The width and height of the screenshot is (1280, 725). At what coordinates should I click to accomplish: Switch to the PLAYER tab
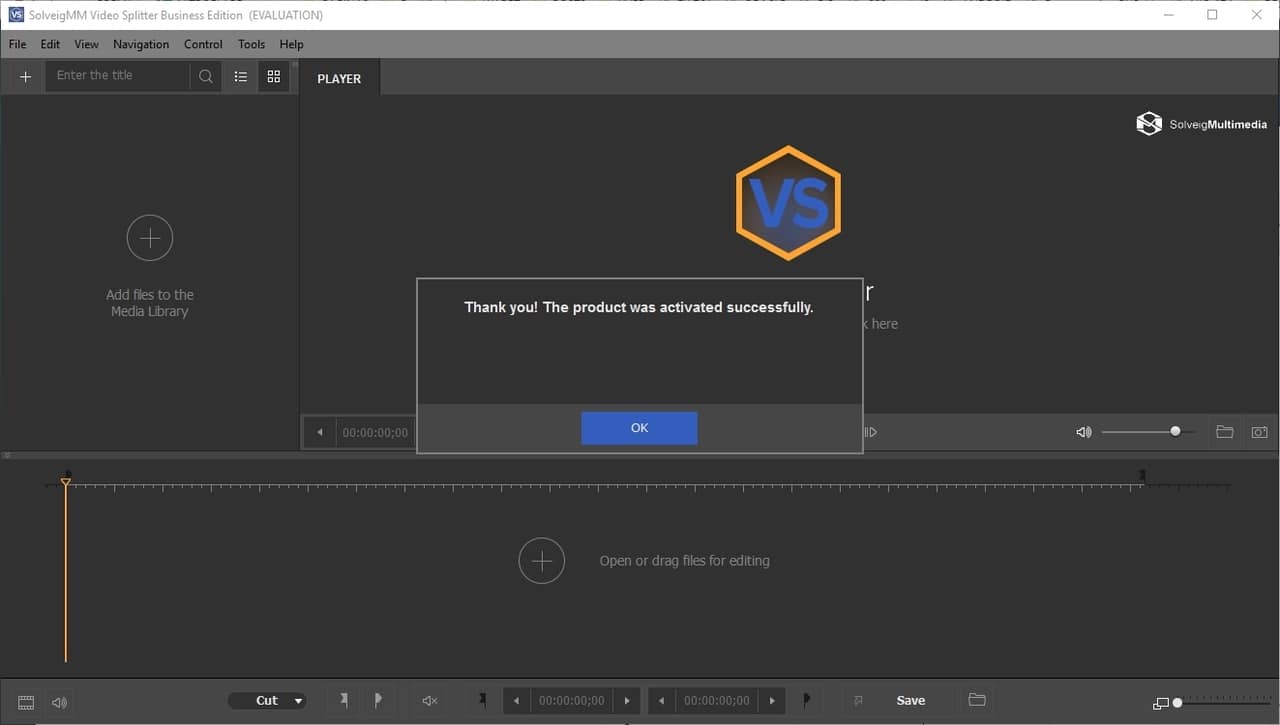click(339, 78)
